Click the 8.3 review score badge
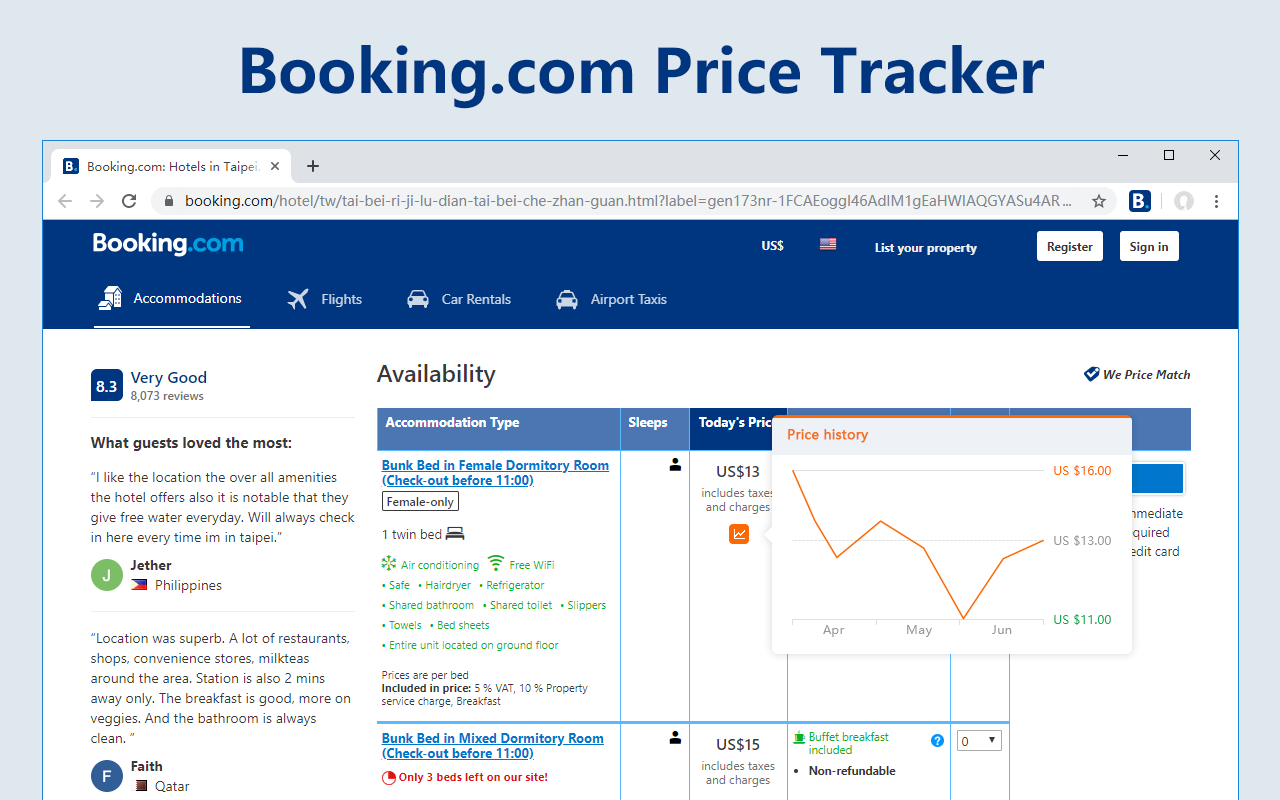 point(107,384)
